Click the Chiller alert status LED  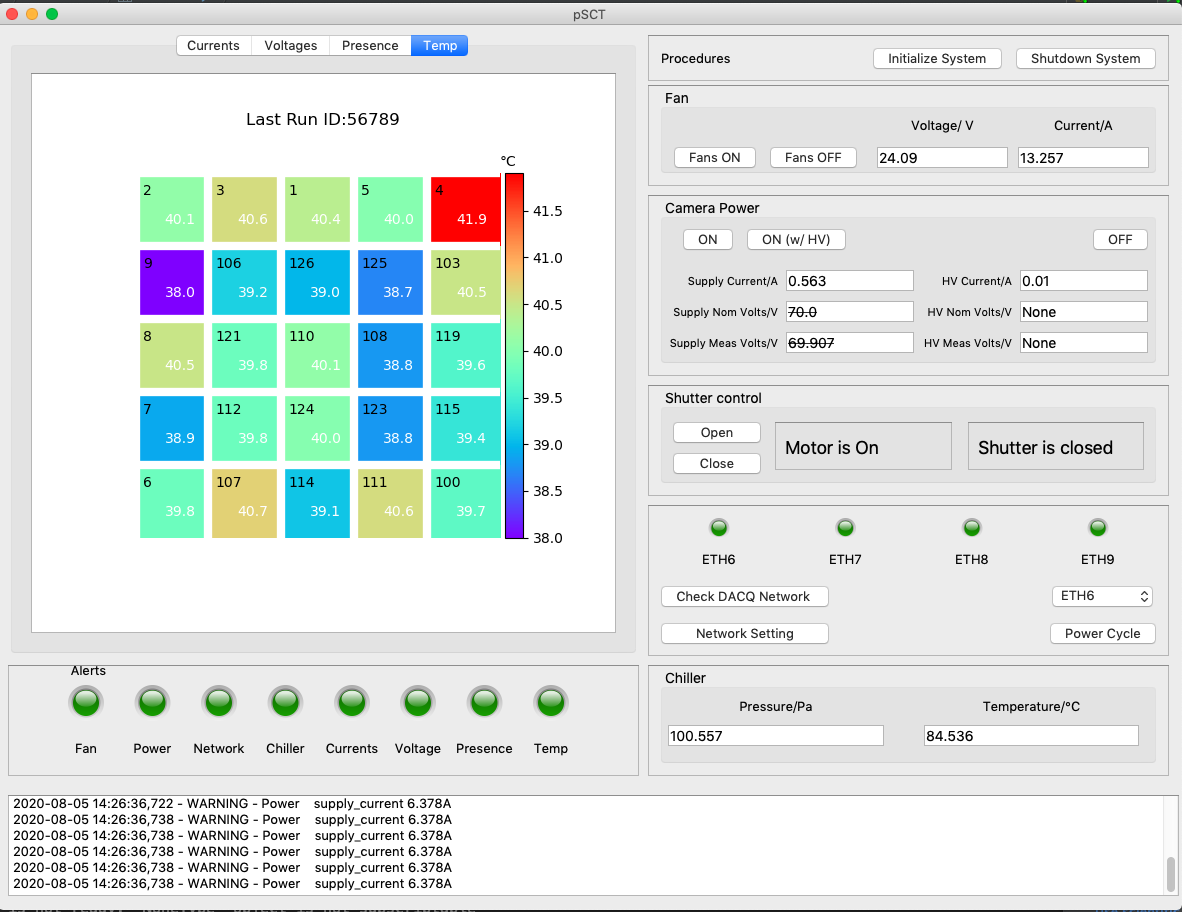coord(285,702)
